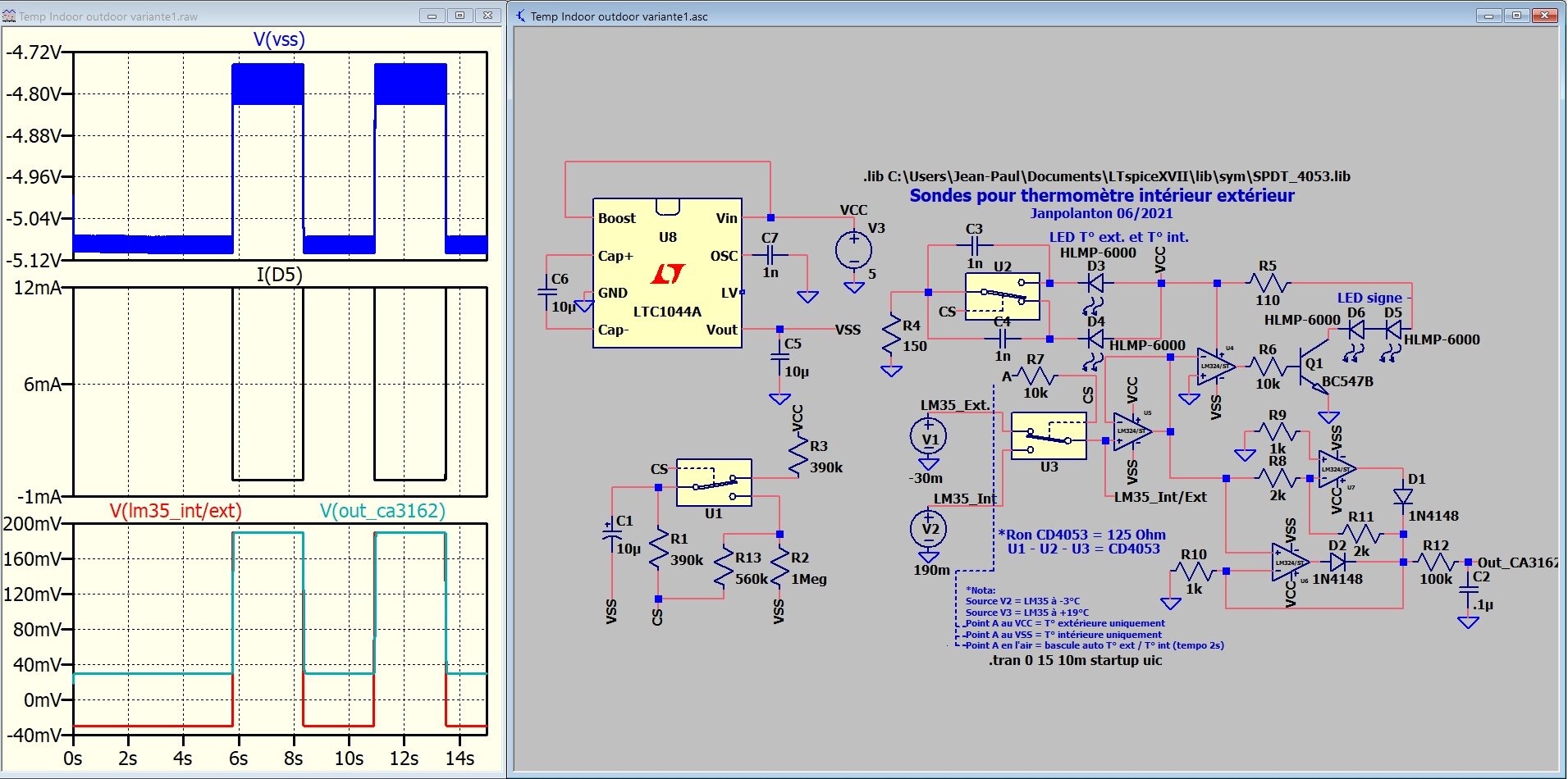Click the 8s time axis label
This screenshot has width=1568, height=779.
(x=293, y=758)
